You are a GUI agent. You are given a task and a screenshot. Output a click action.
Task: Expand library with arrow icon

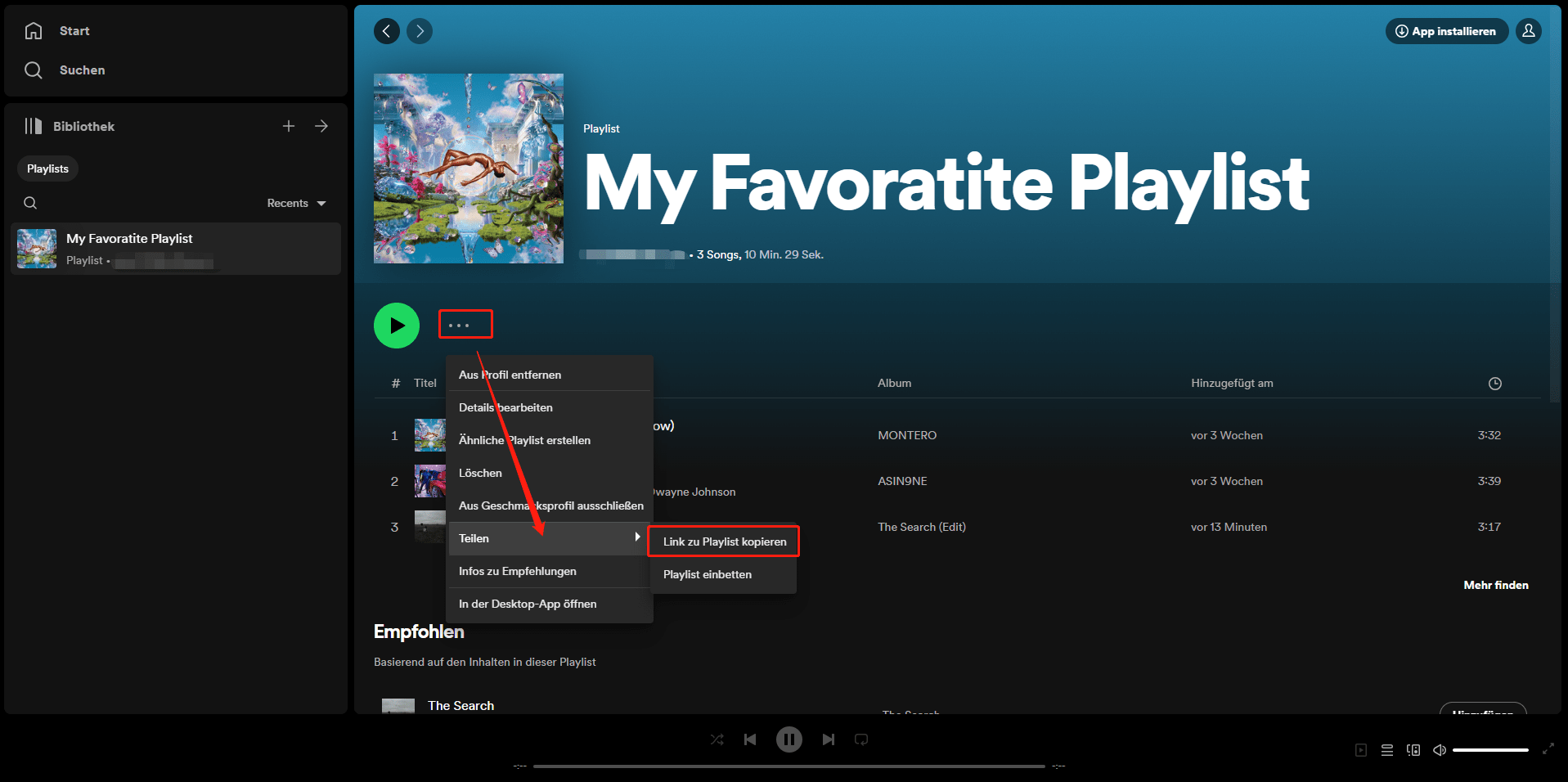(321, 126)
